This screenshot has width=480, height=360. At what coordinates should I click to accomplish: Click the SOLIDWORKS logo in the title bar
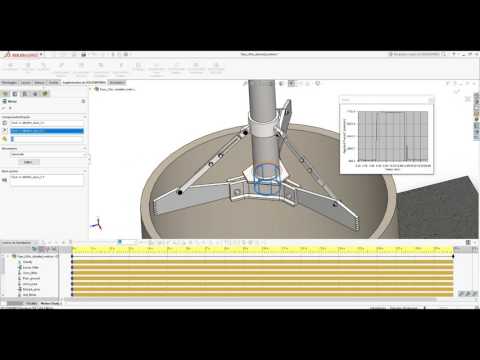pos(21,54)
